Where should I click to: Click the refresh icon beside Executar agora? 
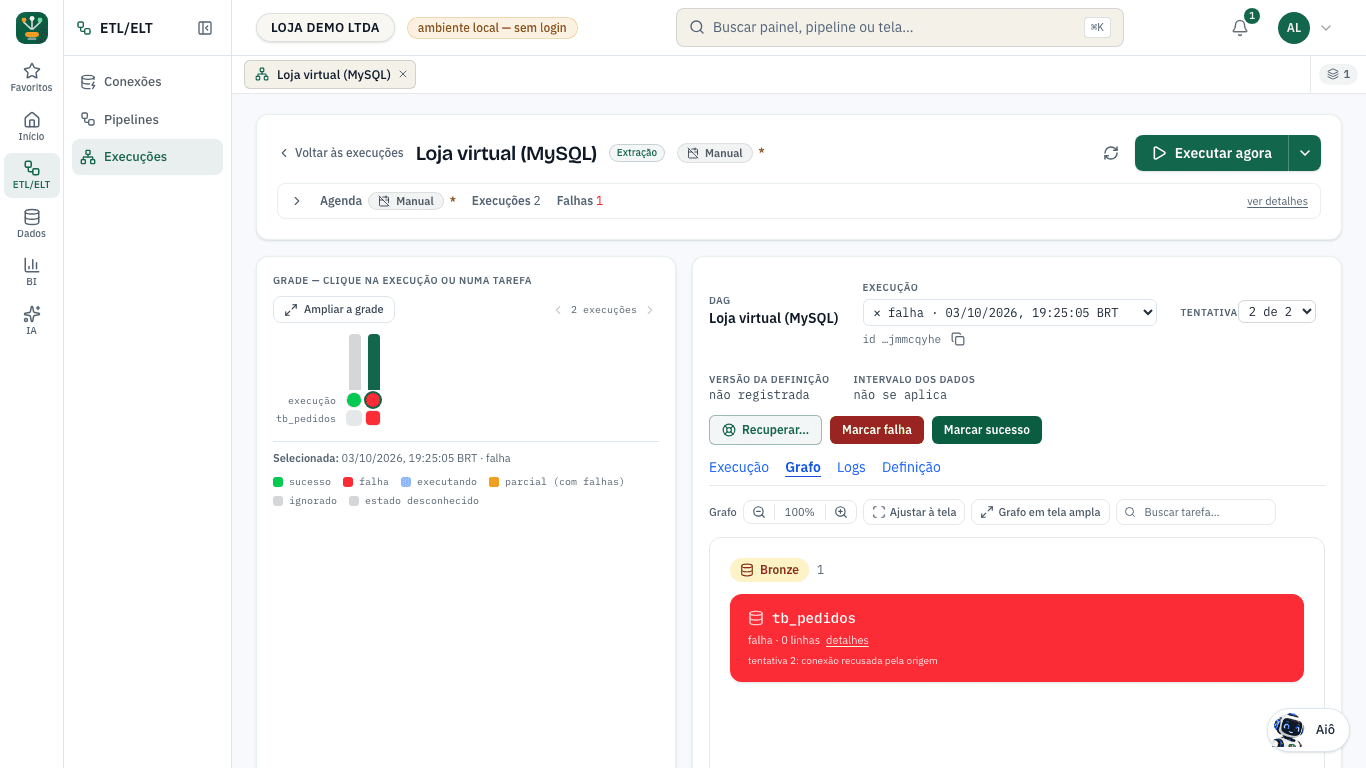tap(1111, 153)
